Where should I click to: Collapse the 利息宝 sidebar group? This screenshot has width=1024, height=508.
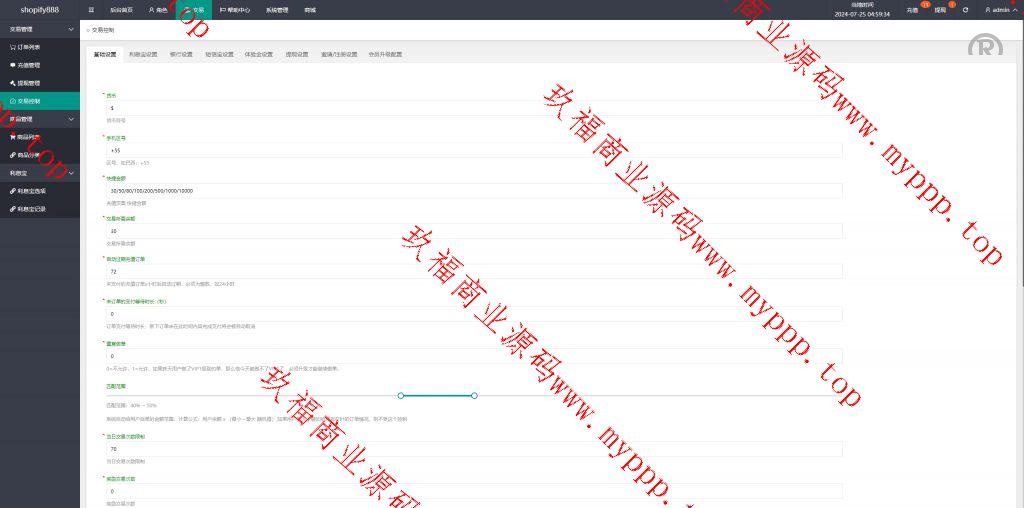click(x=70, y=173)
